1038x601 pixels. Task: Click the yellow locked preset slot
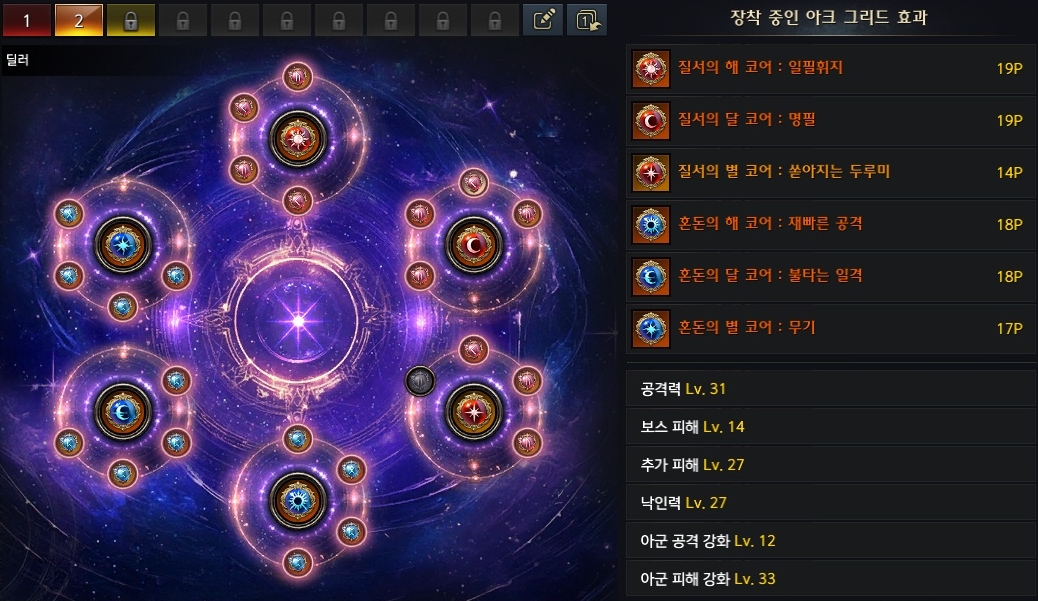[x=131, y=20]
